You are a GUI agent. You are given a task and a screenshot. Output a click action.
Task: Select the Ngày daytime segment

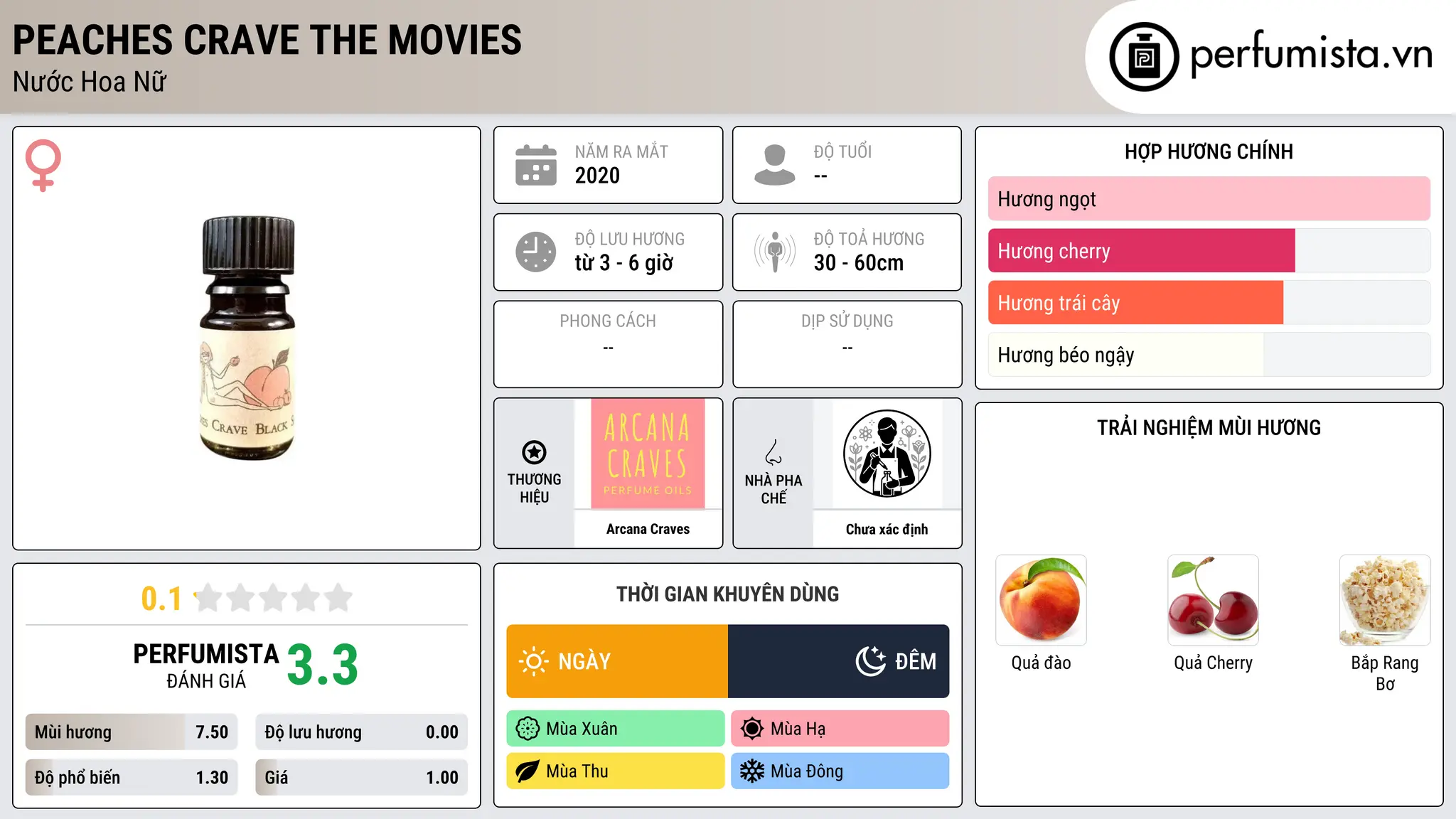617,661
